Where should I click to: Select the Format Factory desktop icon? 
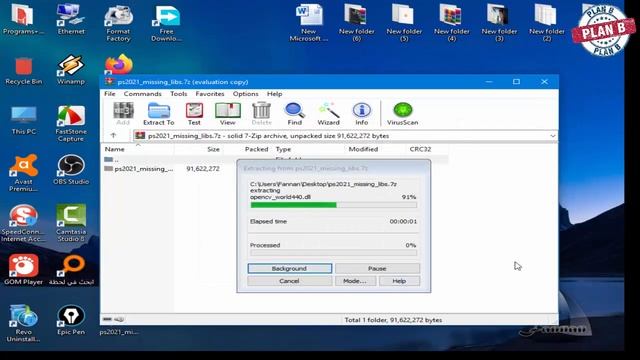pyautogui.click(x=118, y=23)
